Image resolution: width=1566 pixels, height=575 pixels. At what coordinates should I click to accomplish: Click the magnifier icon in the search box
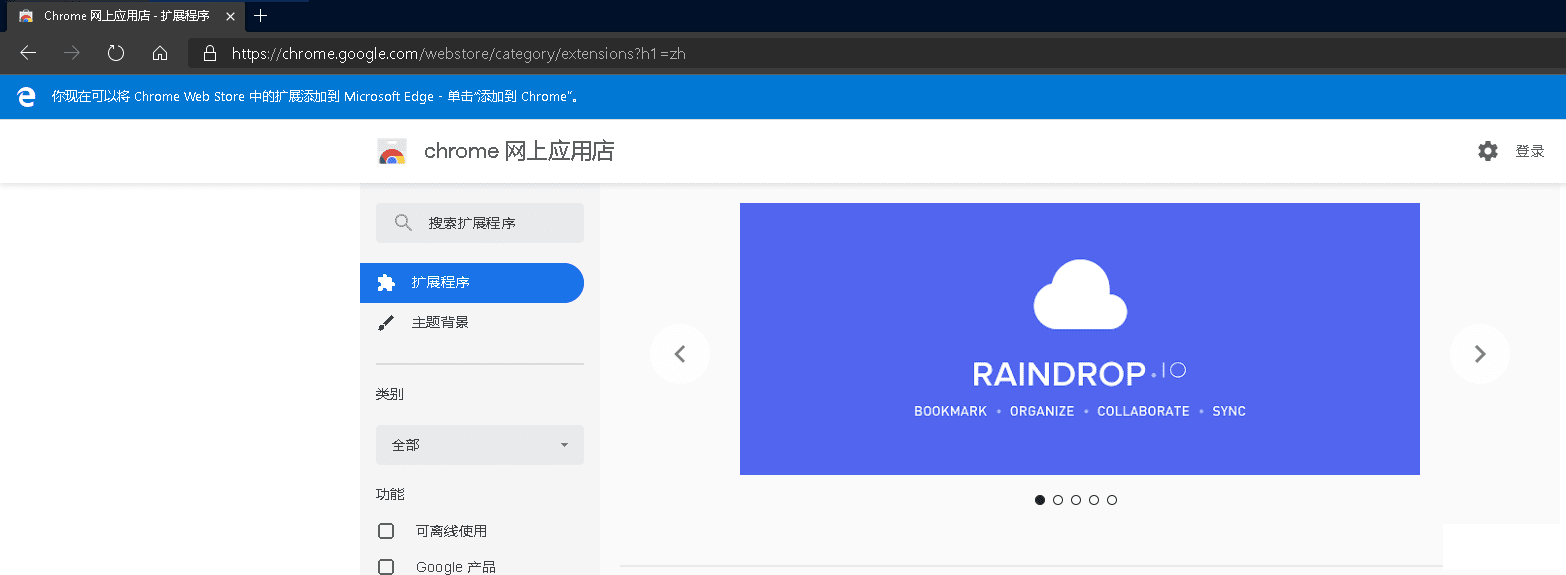tap(403, 223)
